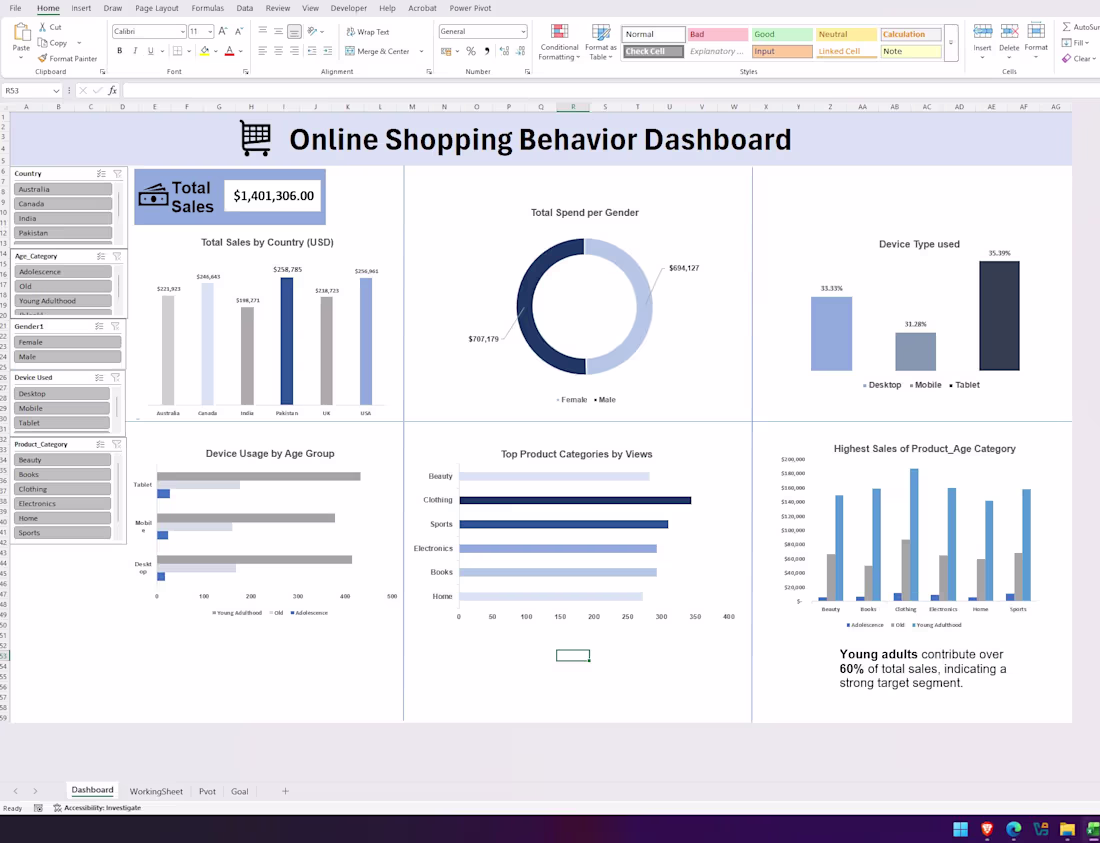The image size is (1100, 843).
Task: Click the Cut scissors icon
Action: pos(43,27)
